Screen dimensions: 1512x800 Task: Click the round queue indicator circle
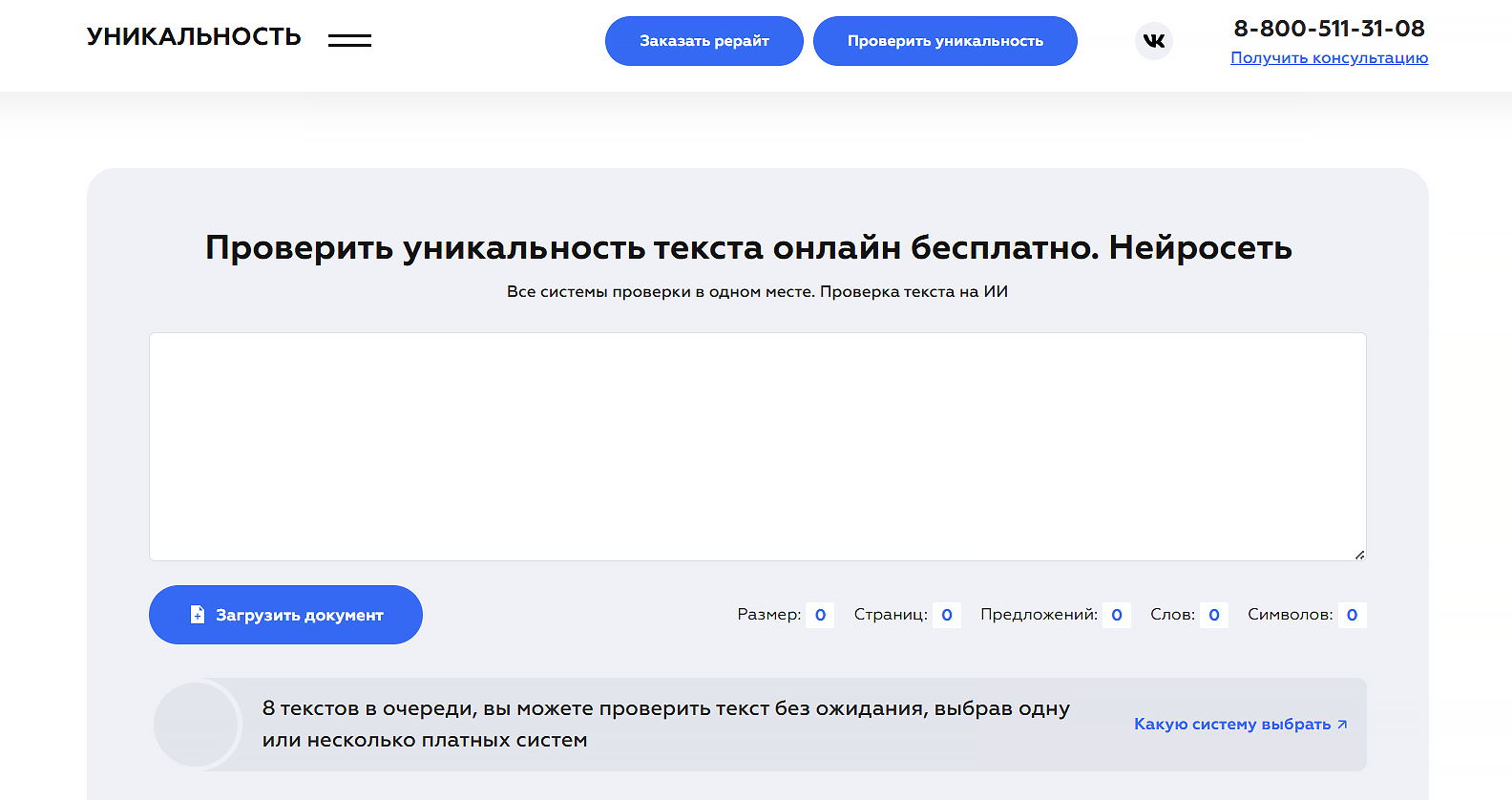point(196,725)
